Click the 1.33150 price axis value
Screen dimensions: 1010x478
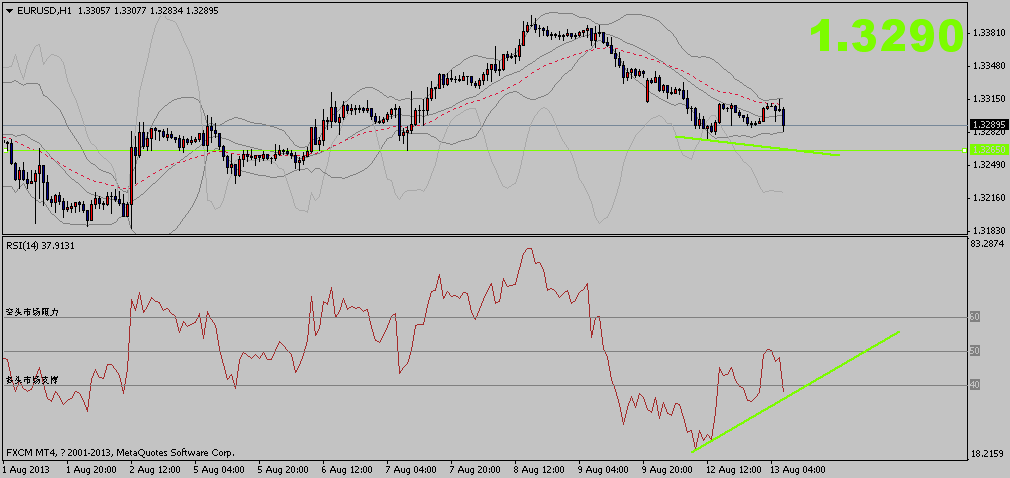(x=989, y=99)
